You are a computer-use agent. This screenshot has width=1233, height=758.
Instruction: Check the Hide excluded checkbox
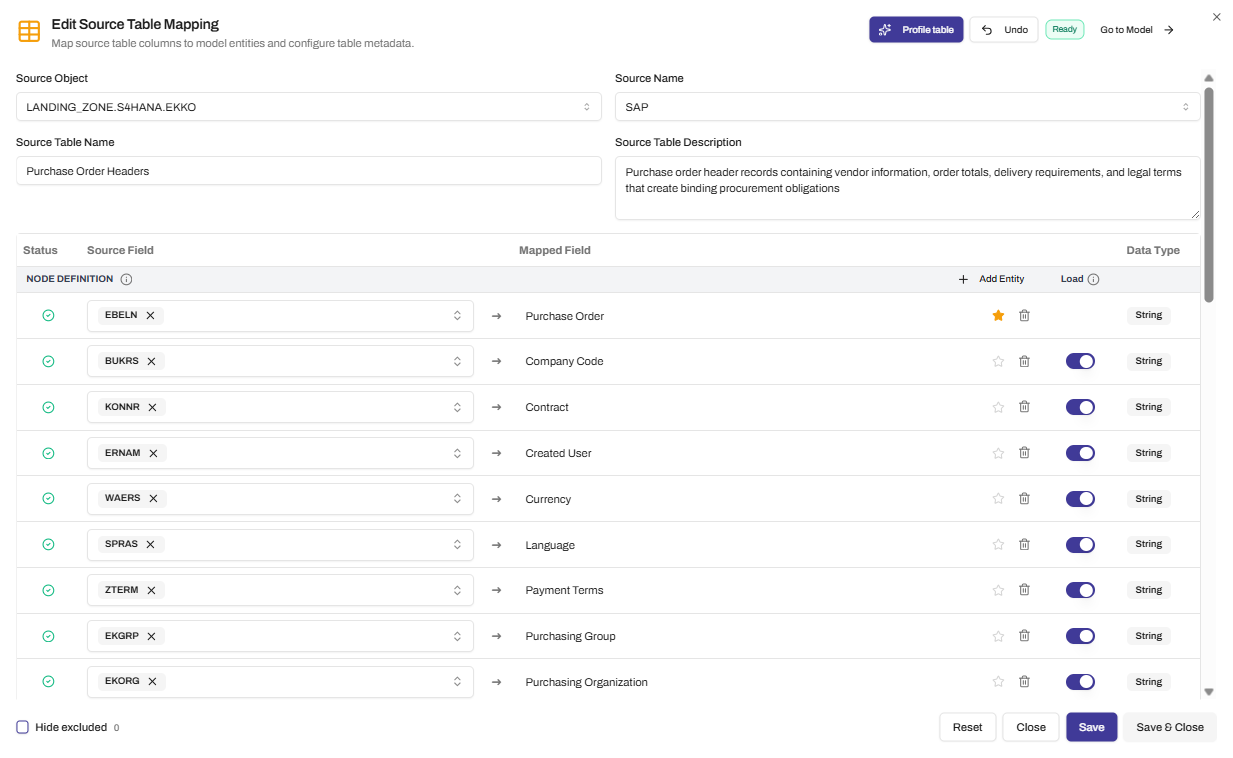tap(22, 727)
